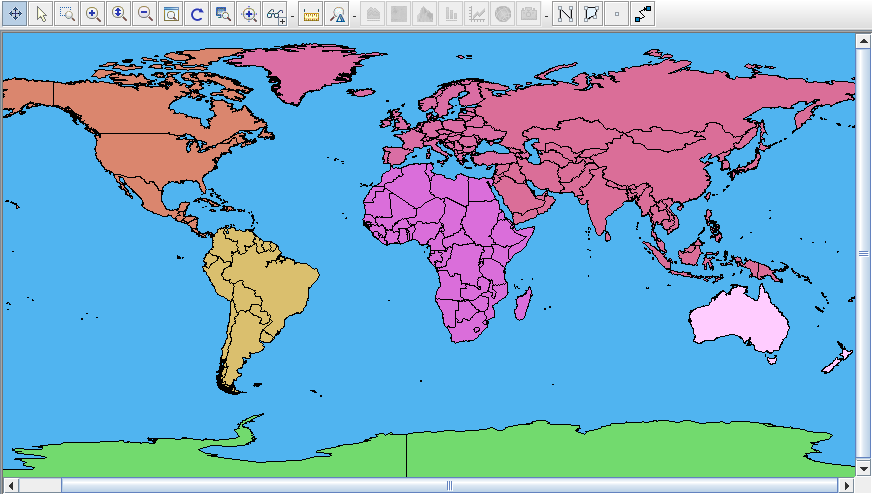
Task: Click the connected nodes path tool
Action: coord(643,14)
